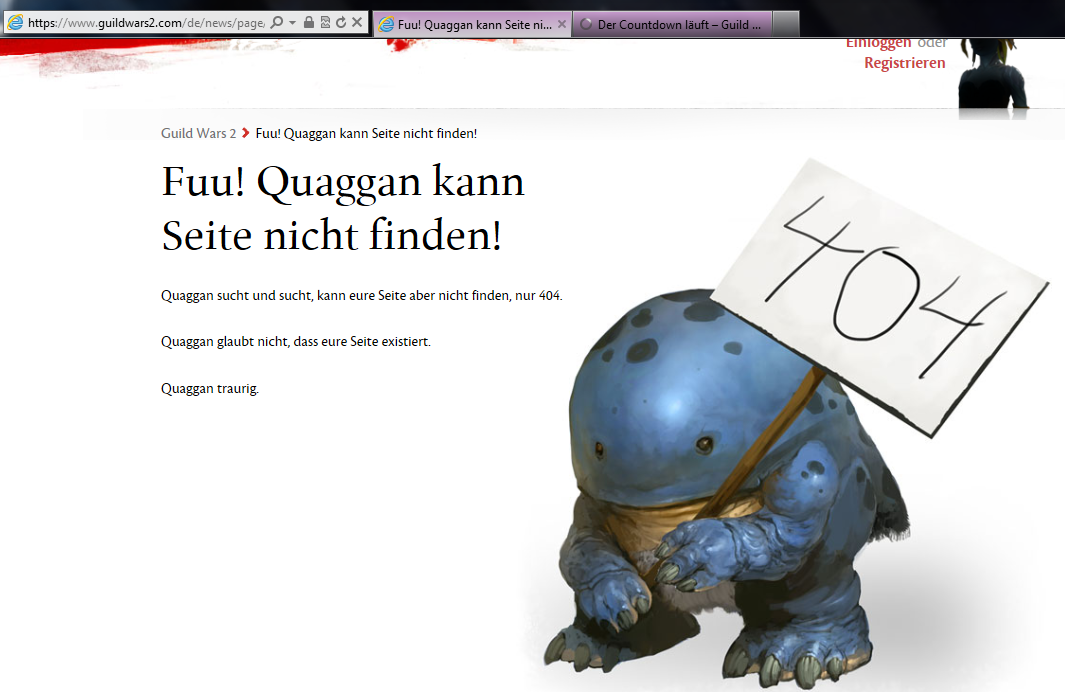Click the guildwars2.com URL address field
Viewport: 1065px width, 692px height.
(146, 23)
